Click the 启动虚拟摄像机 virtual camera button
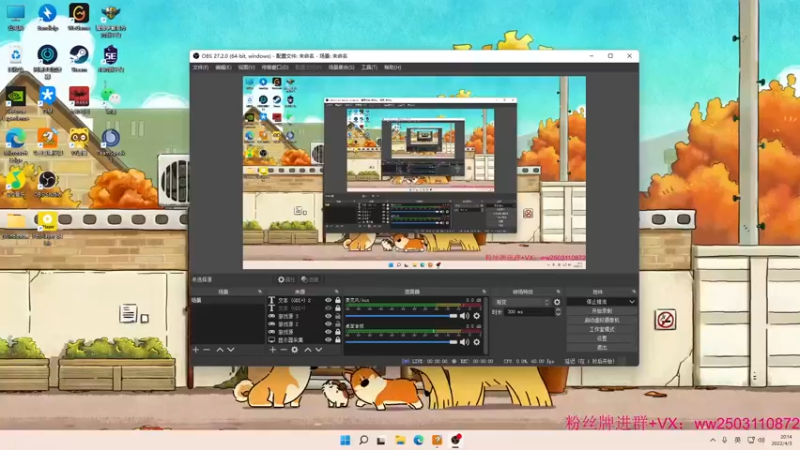 (602, 320)
